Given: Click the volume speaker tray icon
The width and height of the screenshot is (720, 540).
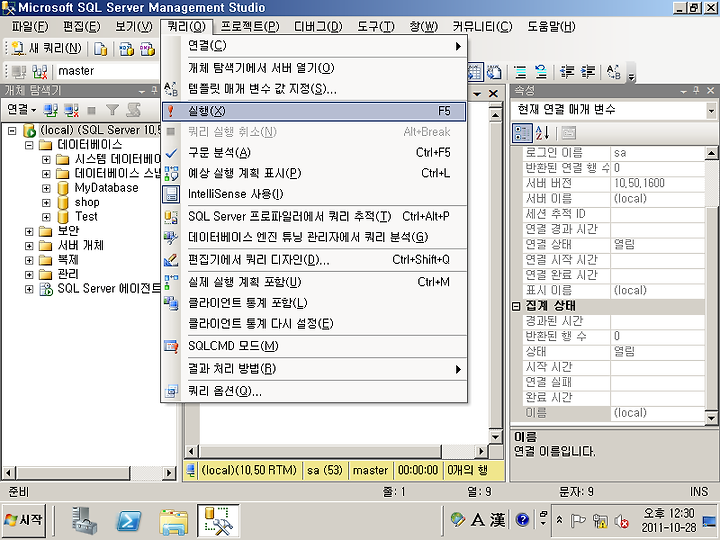Looking at the screenshot, I should tap(621, 521).
